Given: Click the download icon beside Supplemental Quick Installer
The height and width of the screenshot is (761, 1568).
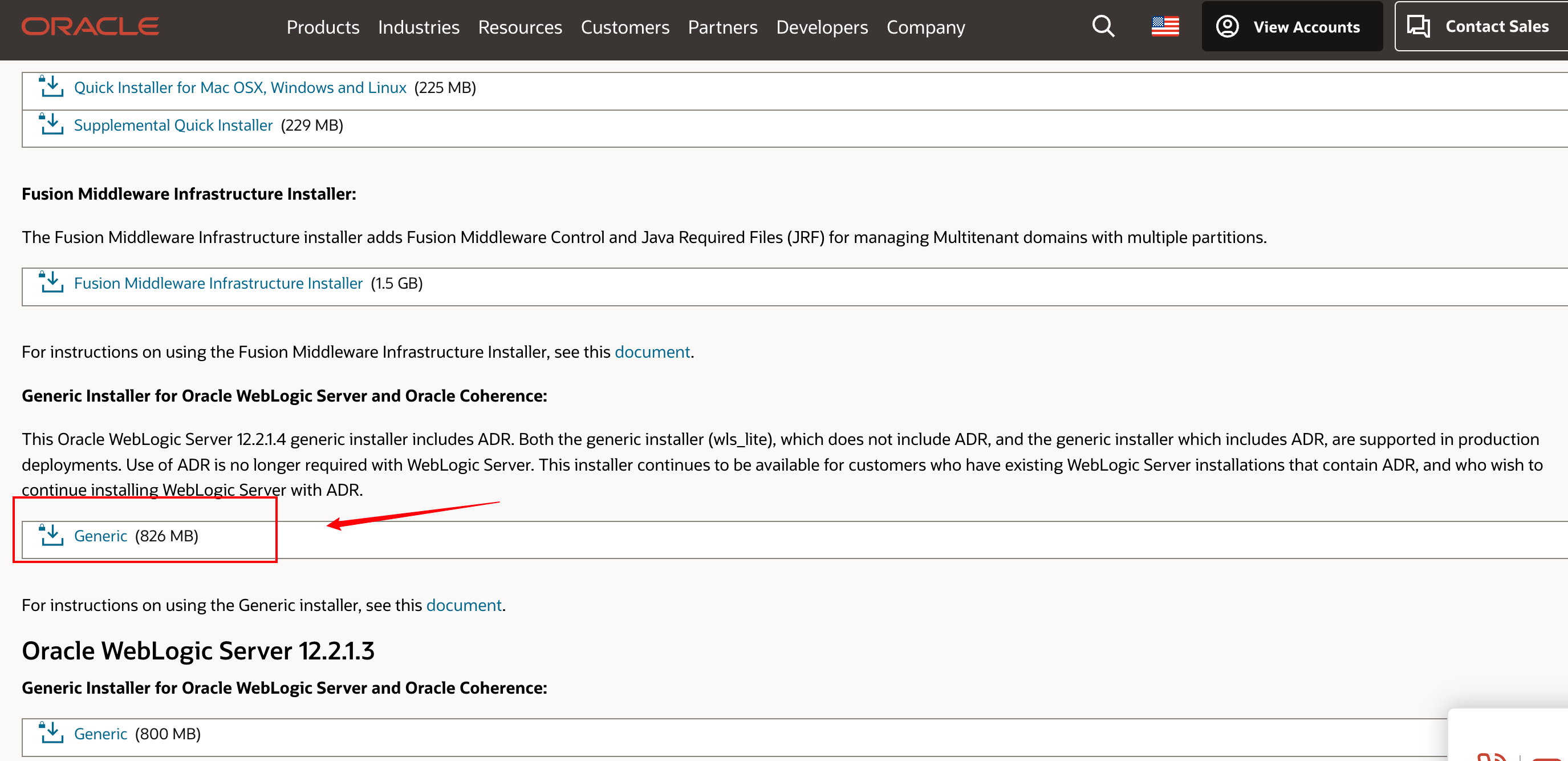Looking at the screenshot, I should pos(51,124).
